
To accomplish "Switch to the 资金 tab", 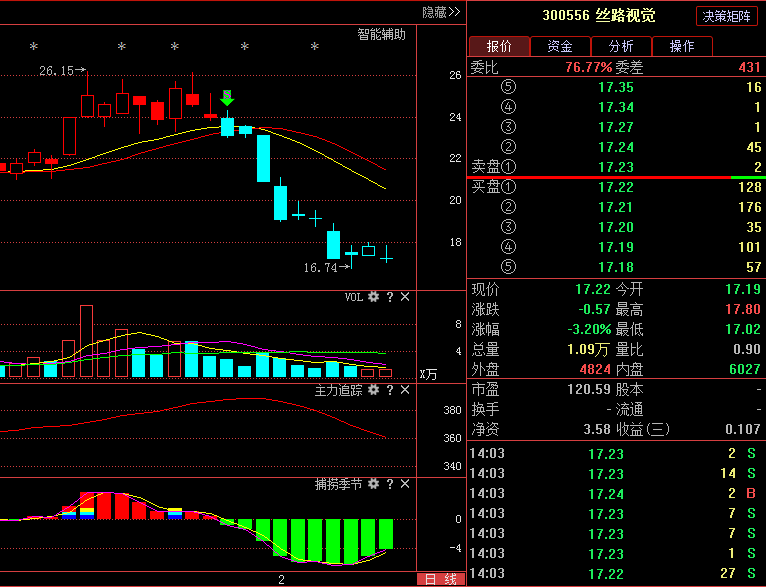I will 560,46.
